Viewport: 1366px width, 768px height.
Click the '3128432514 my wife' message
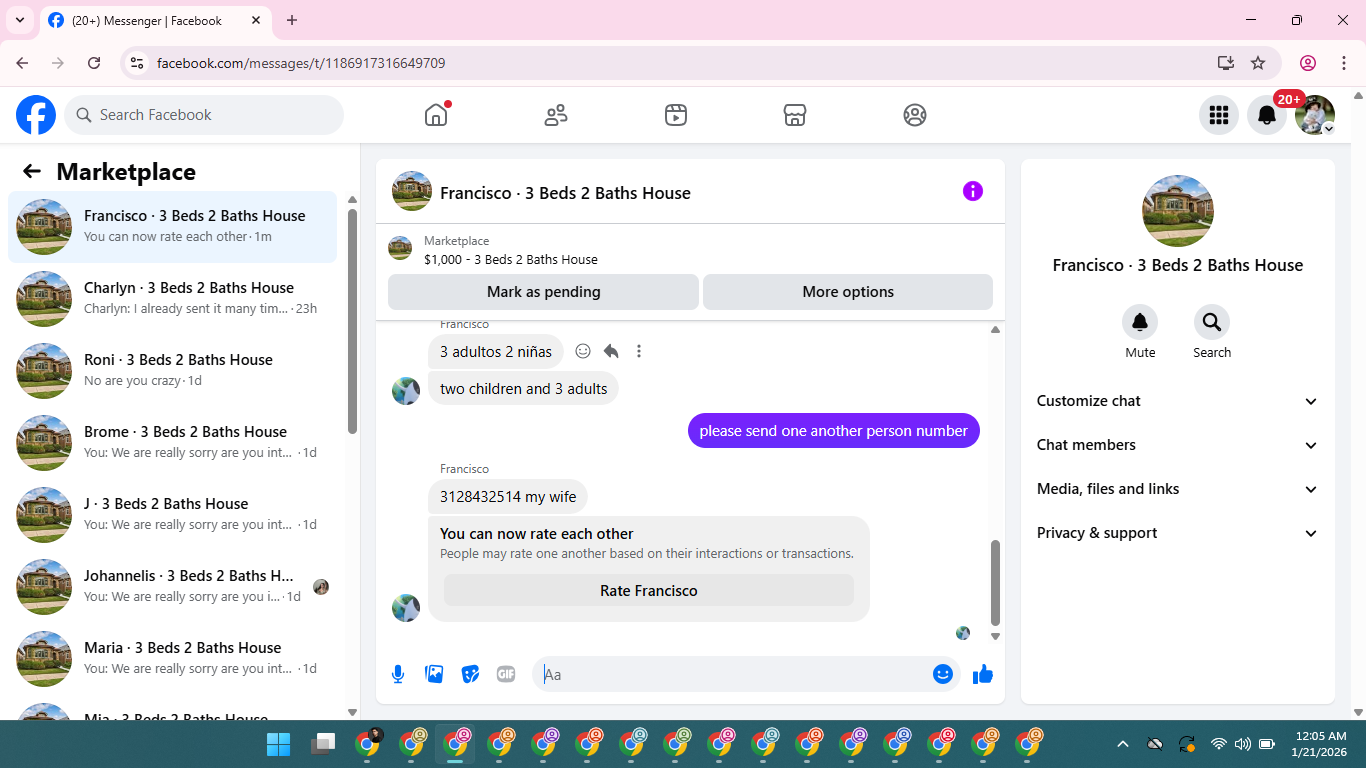508,497
